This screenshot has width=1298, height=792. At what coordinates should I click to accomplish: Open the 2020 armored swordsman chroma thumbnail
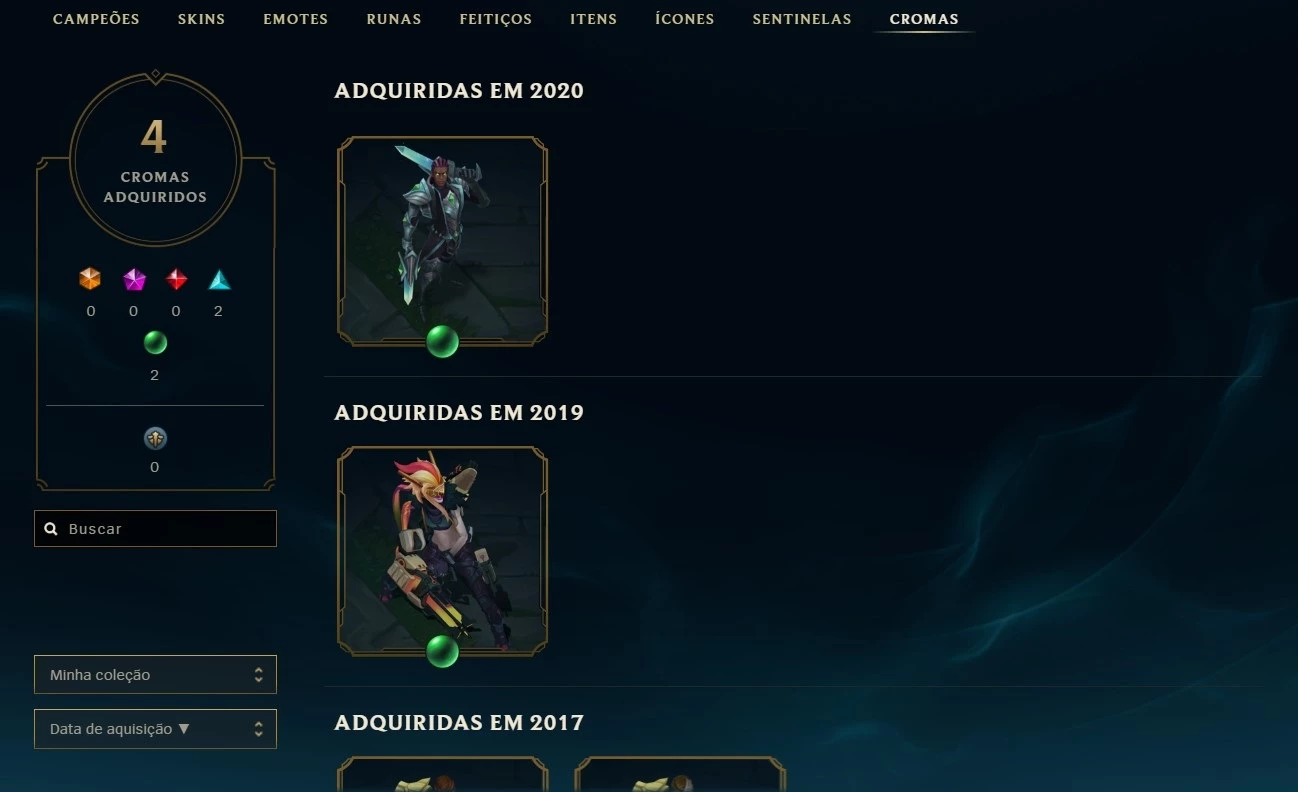click(x=442, y=241)
